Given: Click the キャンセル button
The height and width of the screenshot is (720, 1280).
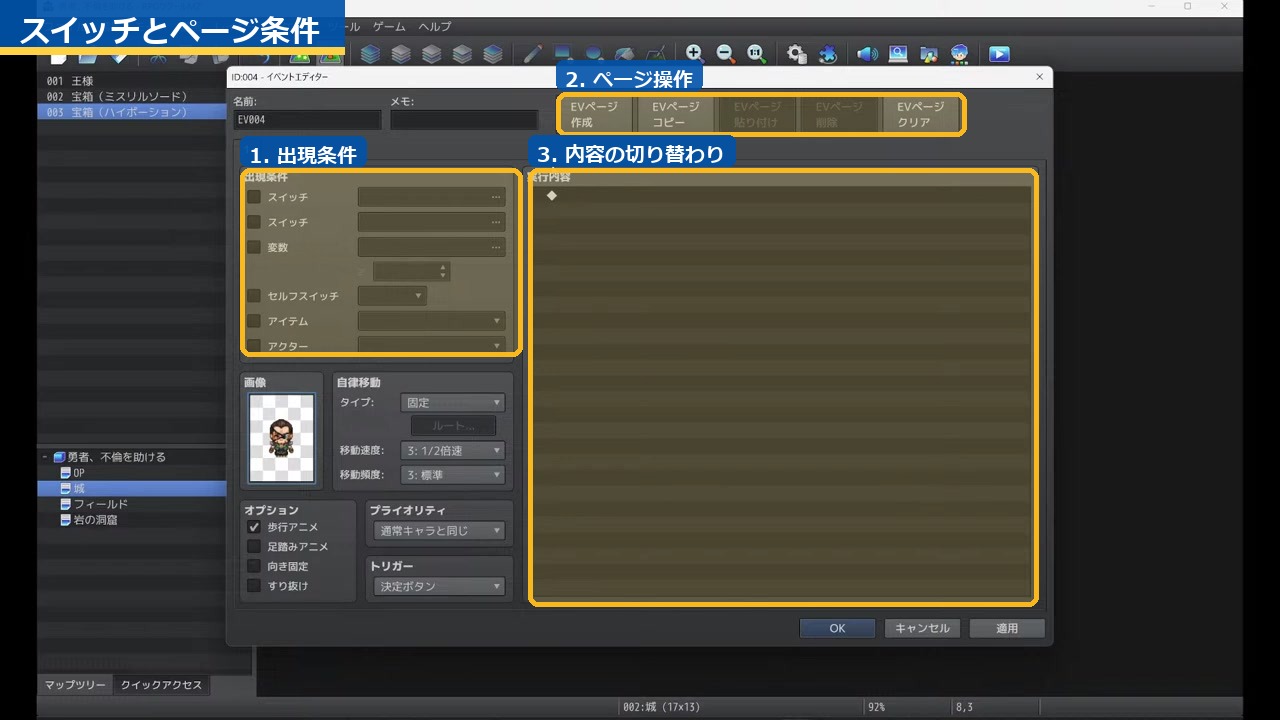Looking at the screenshot, I should click(922, 628).
